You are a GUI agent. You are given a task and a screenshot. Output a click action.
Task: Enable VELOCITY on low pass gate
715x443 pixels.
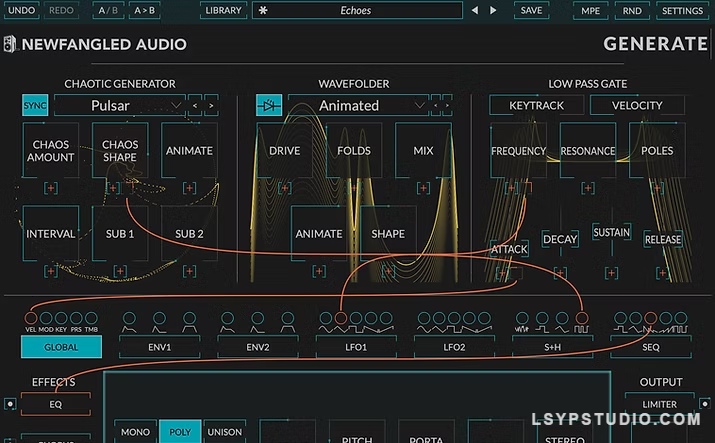pos(637,105)
